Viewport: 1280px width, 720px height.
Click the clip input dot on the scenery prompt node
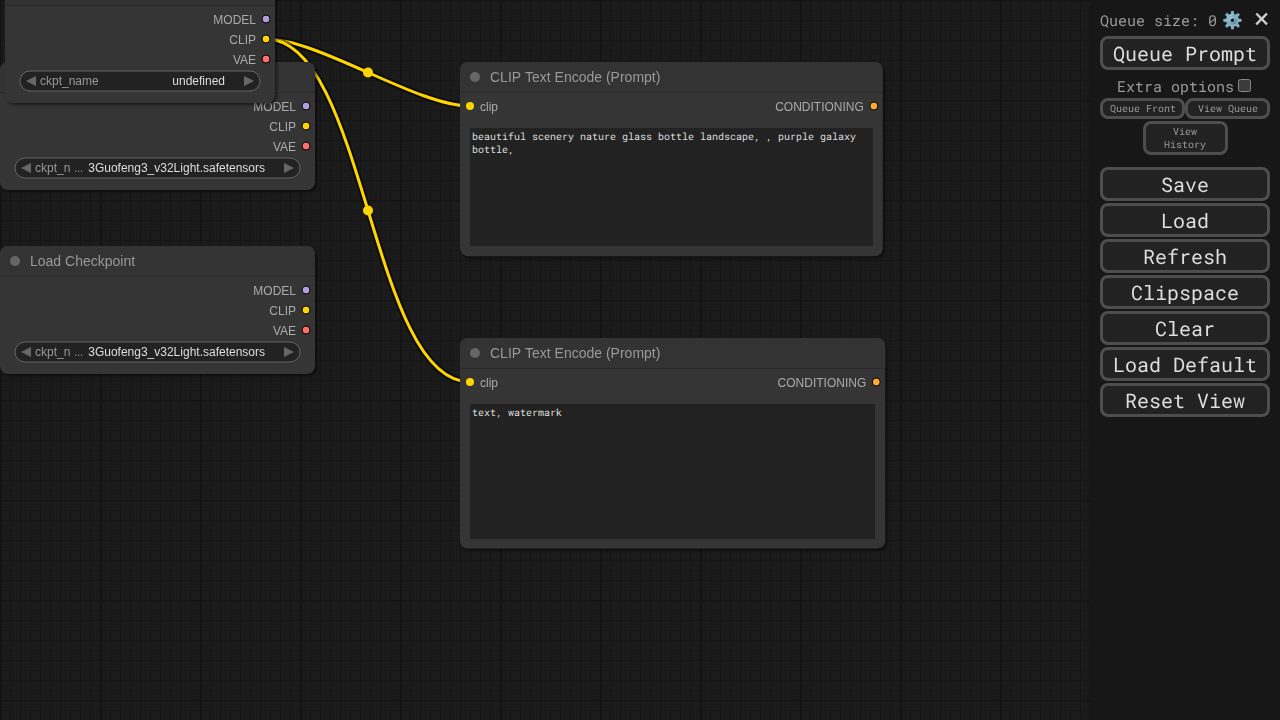(x=470, y=106)
